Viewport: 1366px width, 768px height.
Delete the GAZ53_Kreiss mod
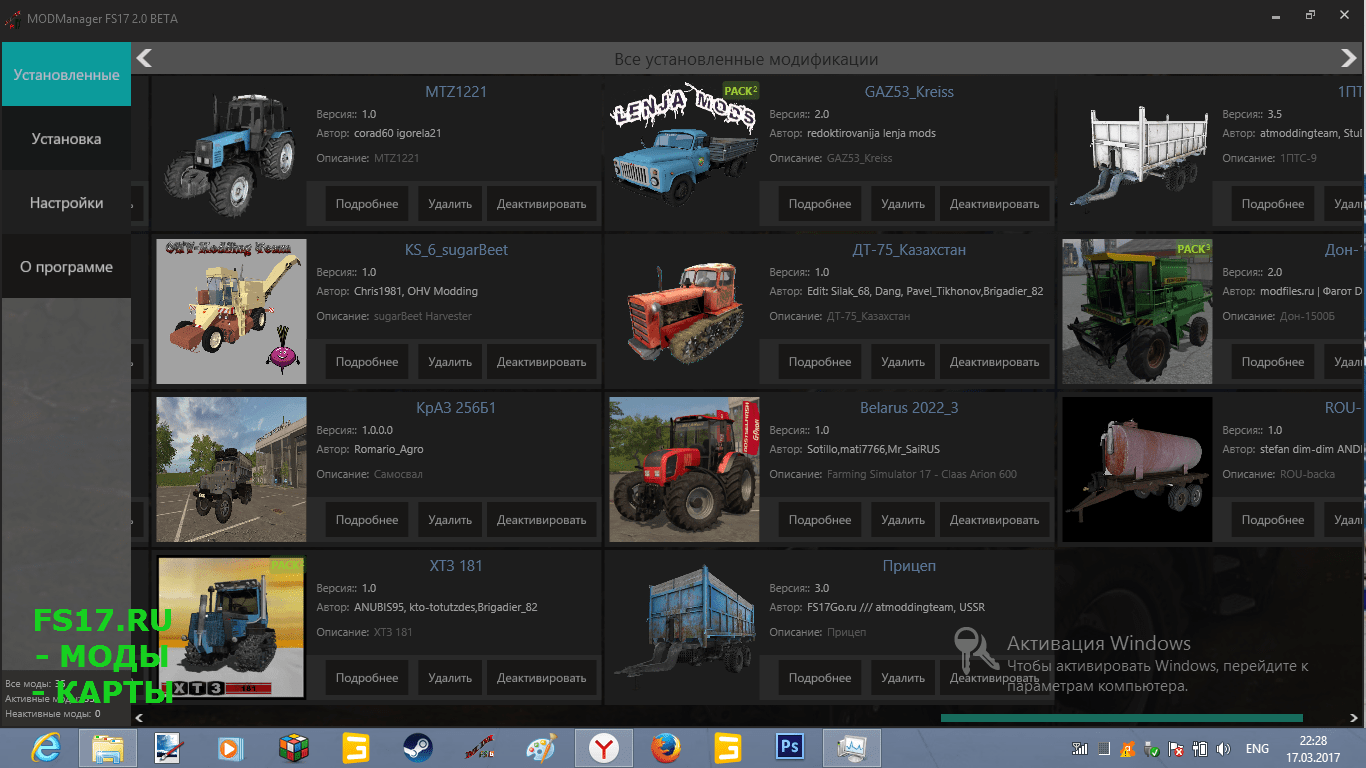click(903, 204)
